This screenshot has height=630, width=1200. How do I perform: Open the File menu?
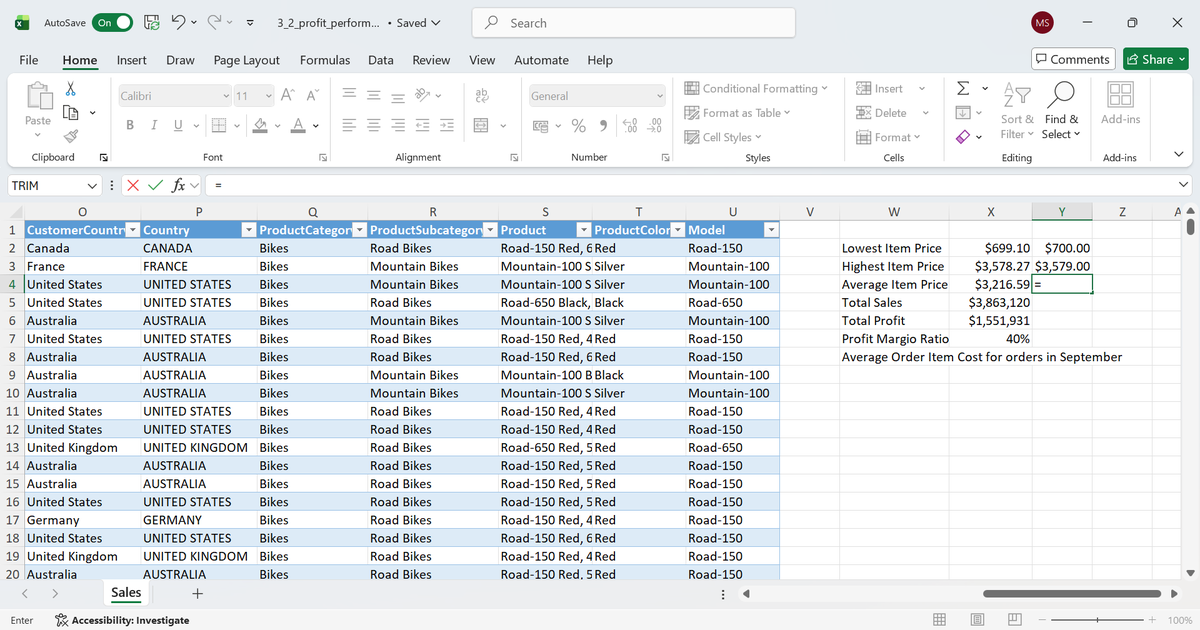tap(29, 60)
